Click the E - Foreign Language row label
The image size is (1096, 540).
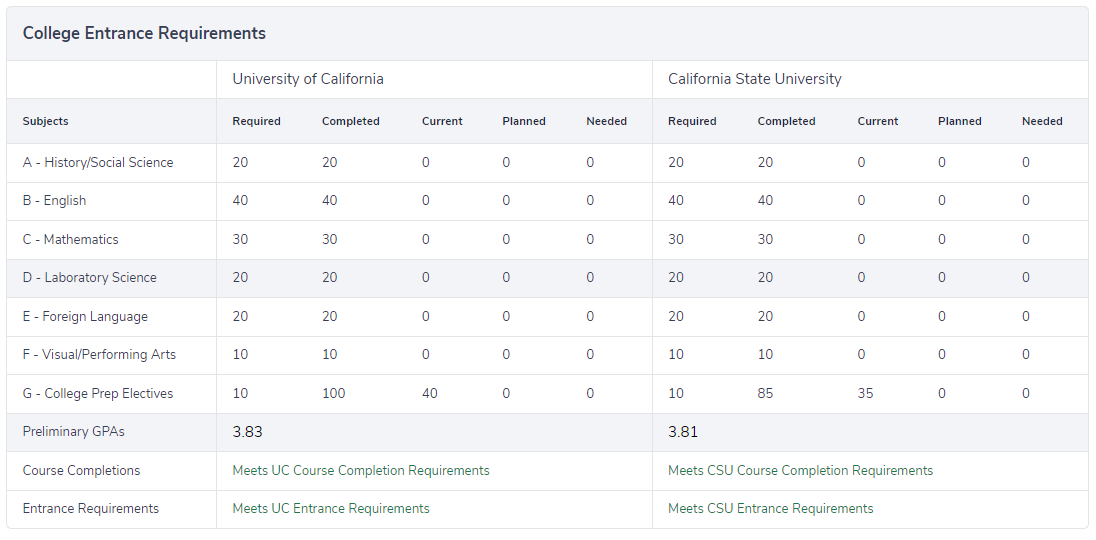click(x=85, y=316)
